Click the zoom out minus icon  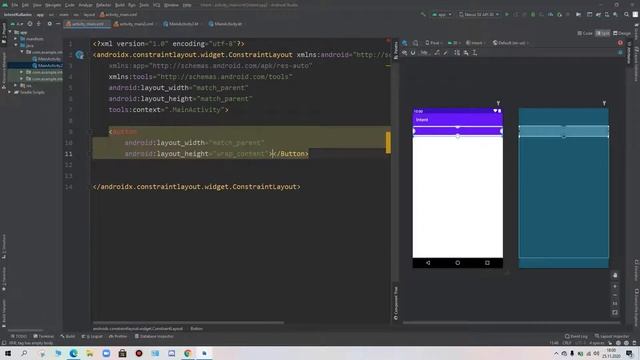pos(615,295)
